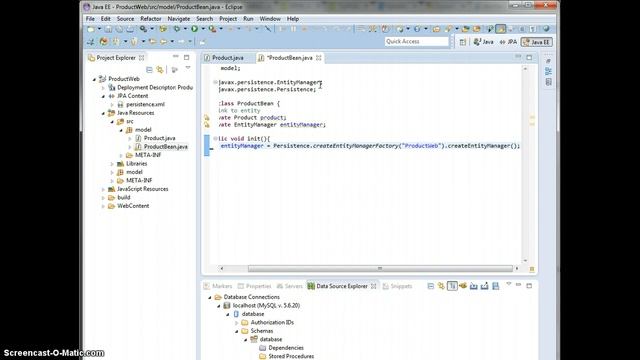Click the Export connection profiles icon
Viewport: 640px width, 360px height.
click(484, 286)
